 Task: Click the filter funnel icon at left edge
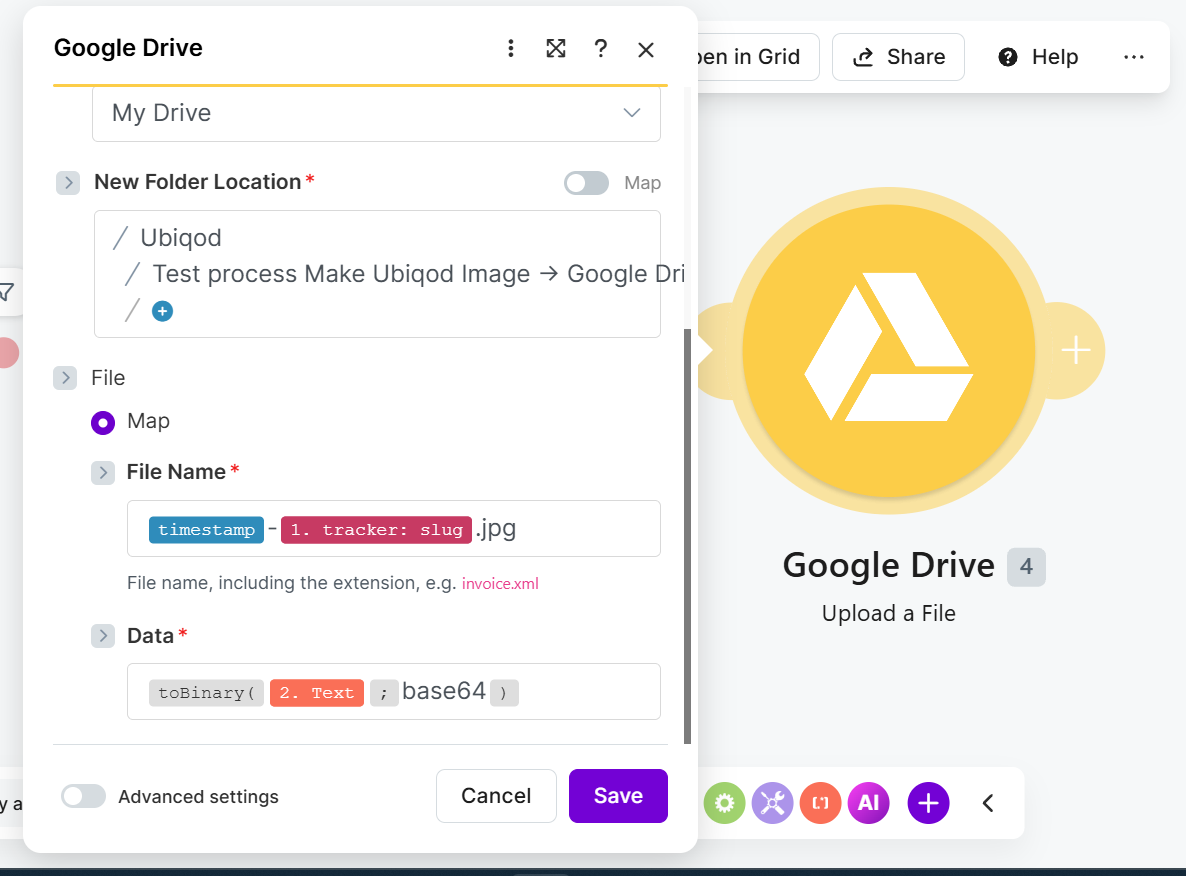(x=7, y=292)
